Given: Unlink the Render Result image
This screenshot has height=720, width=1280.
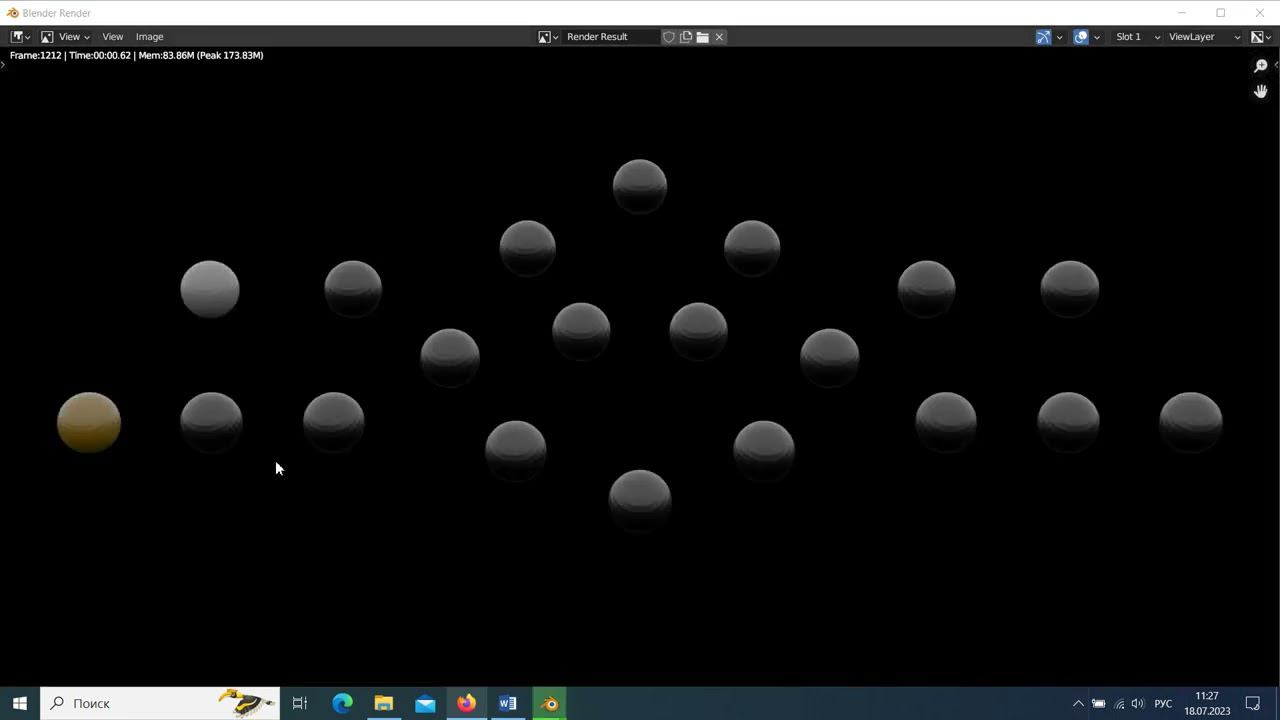Looking at the screenshot, I should click(719, 37).
